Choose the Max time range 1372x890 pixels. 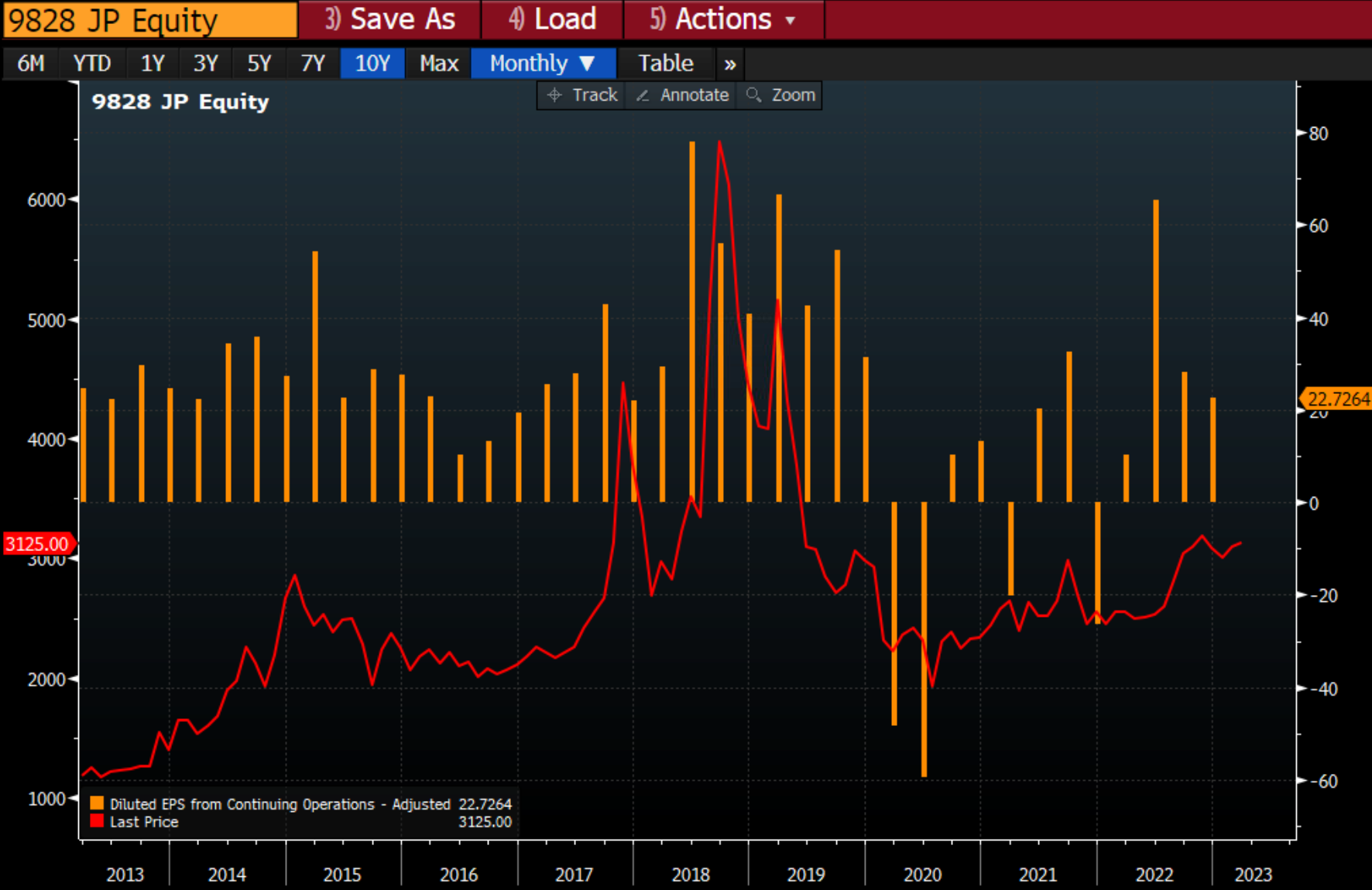click(x=438, y=63)
